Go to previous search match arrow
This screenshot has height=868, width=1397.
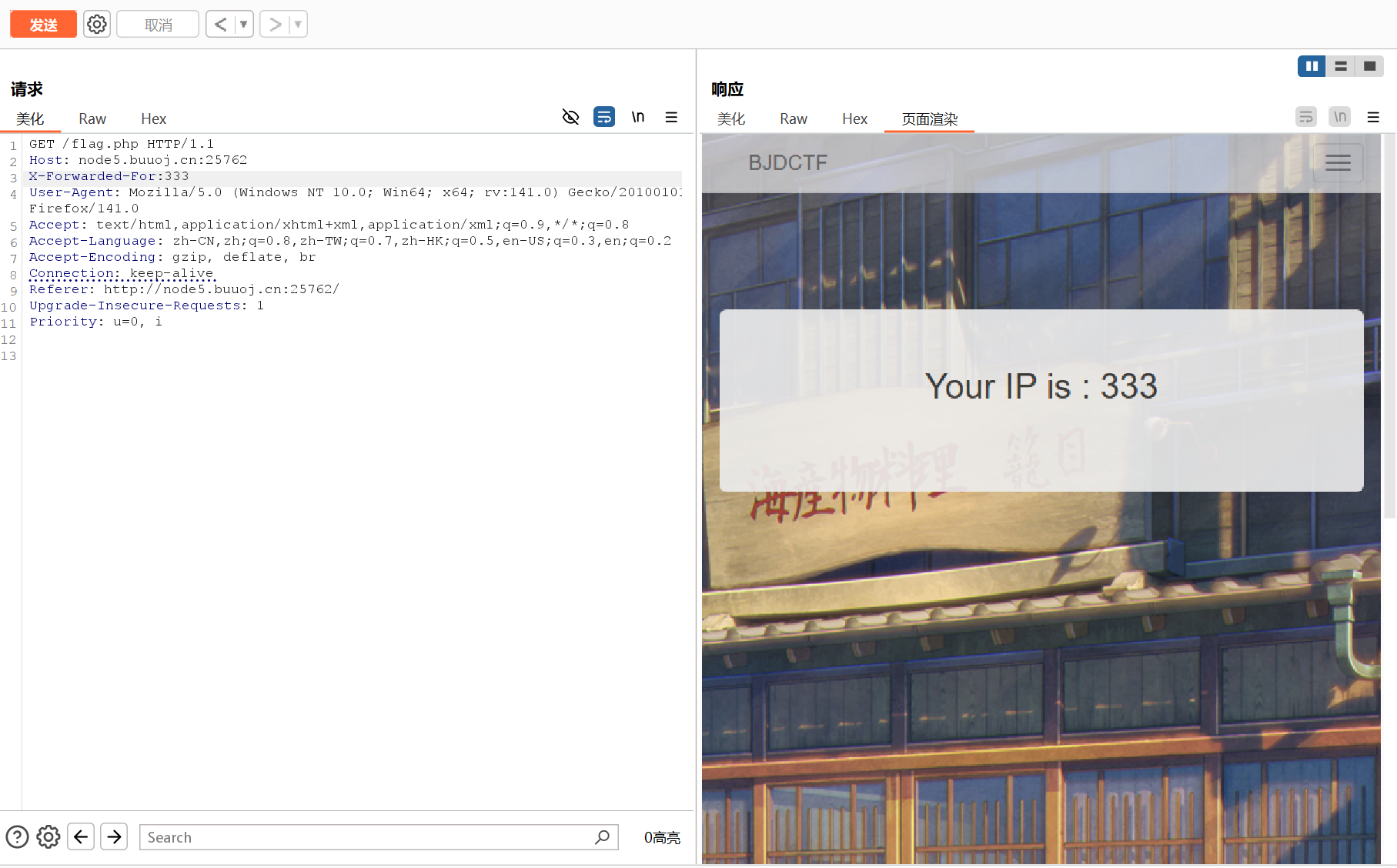coord(81,836)
